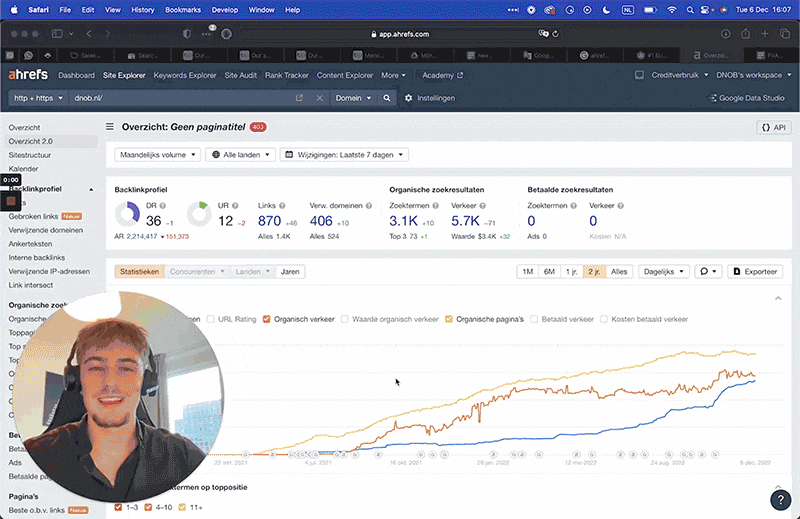Open the Domein mode dropdown

(x=353, y=98)
